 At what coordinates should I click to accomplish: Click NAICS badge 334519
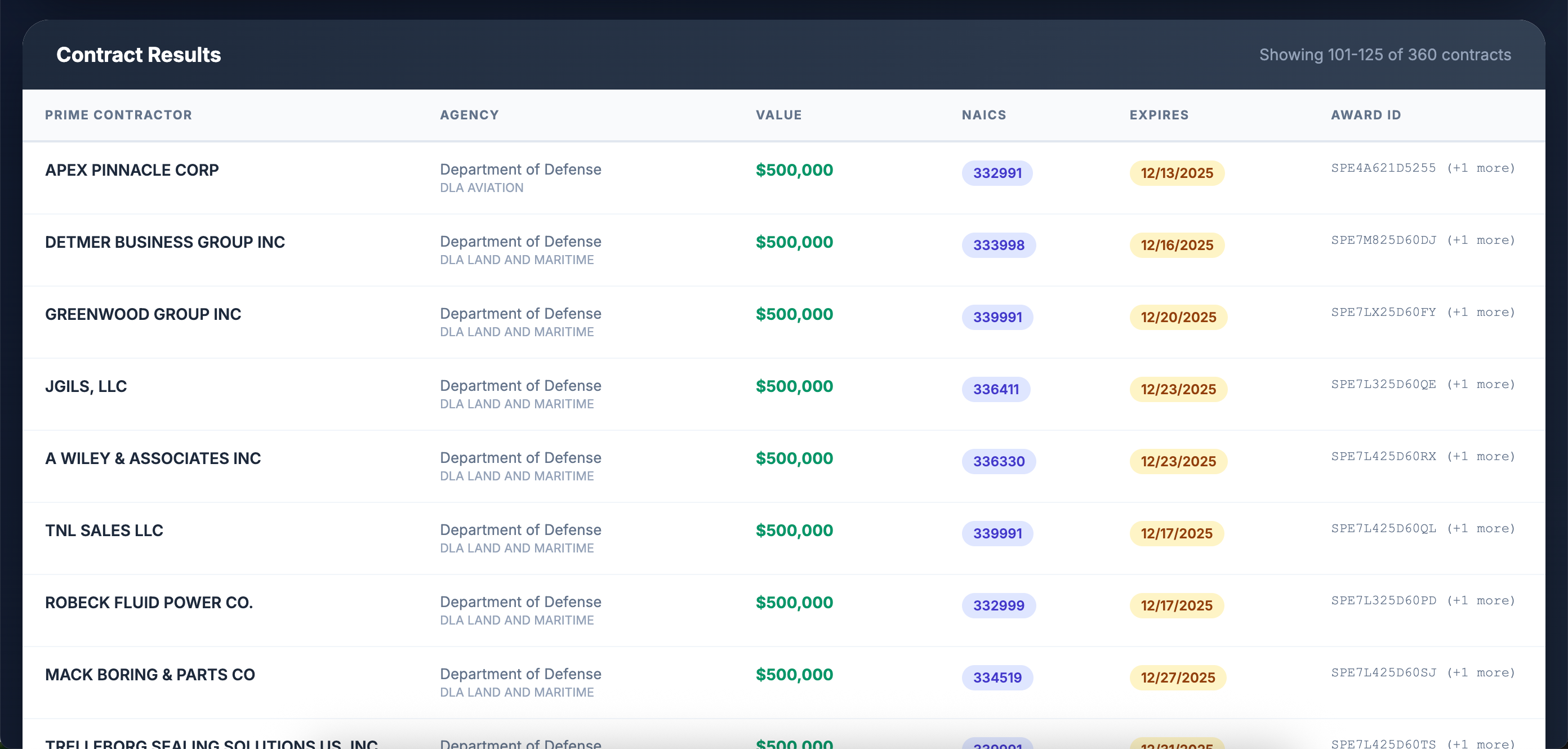point(996,677)
